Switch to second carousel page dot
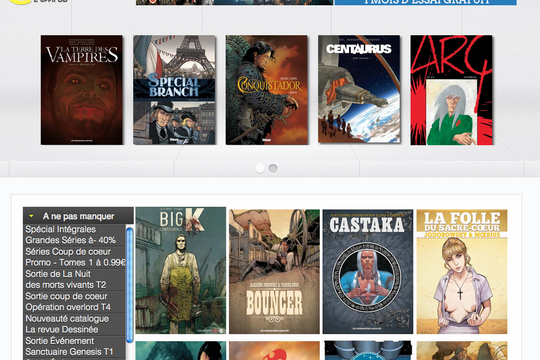Screen dimensions: 540x360 tap(273, 168)
